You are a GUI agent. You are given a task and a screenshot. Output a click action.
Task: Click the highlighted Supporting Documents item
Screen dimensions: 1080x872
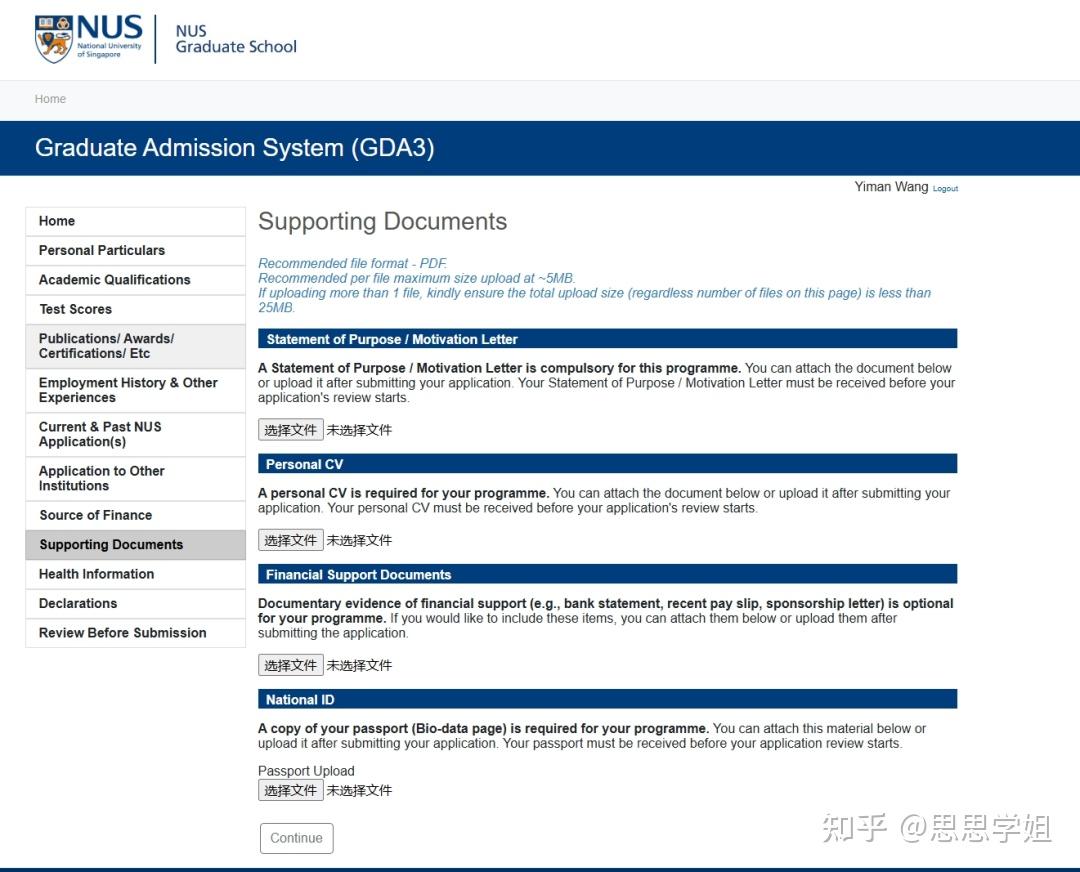pos(110,544)
